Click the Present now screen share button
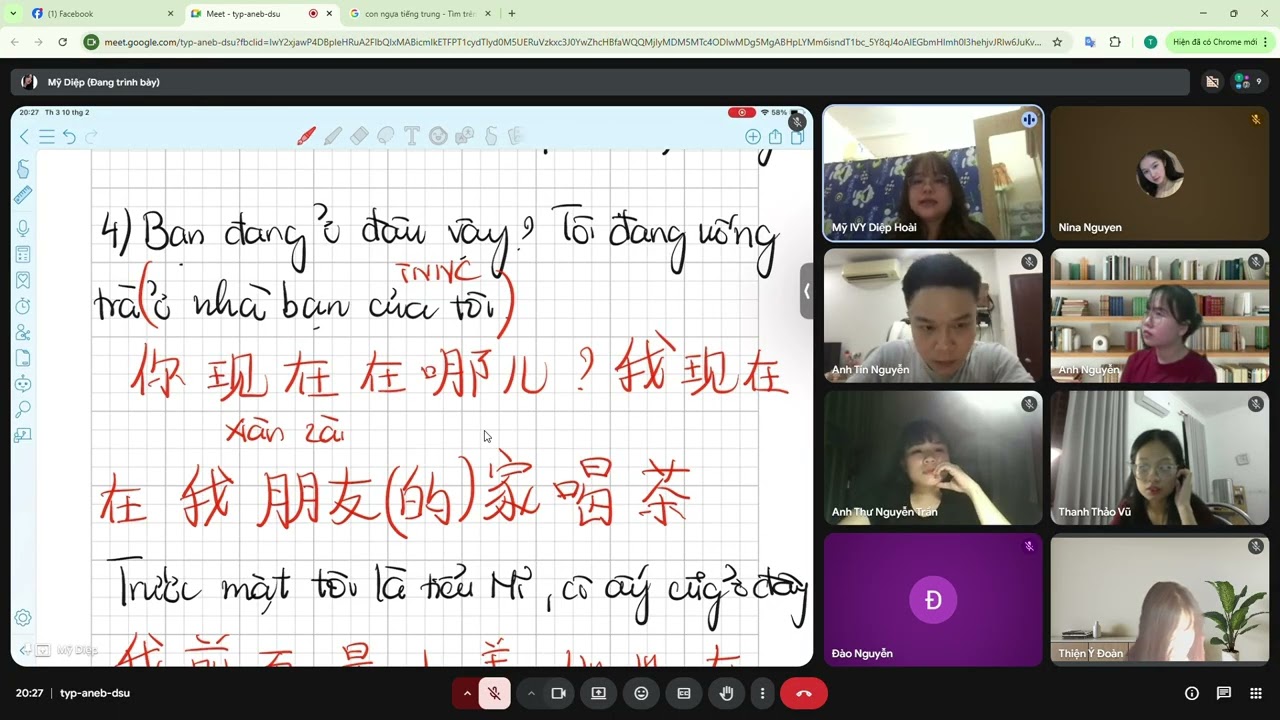Screen dimensions: 1280x720 tap(598, 693)
